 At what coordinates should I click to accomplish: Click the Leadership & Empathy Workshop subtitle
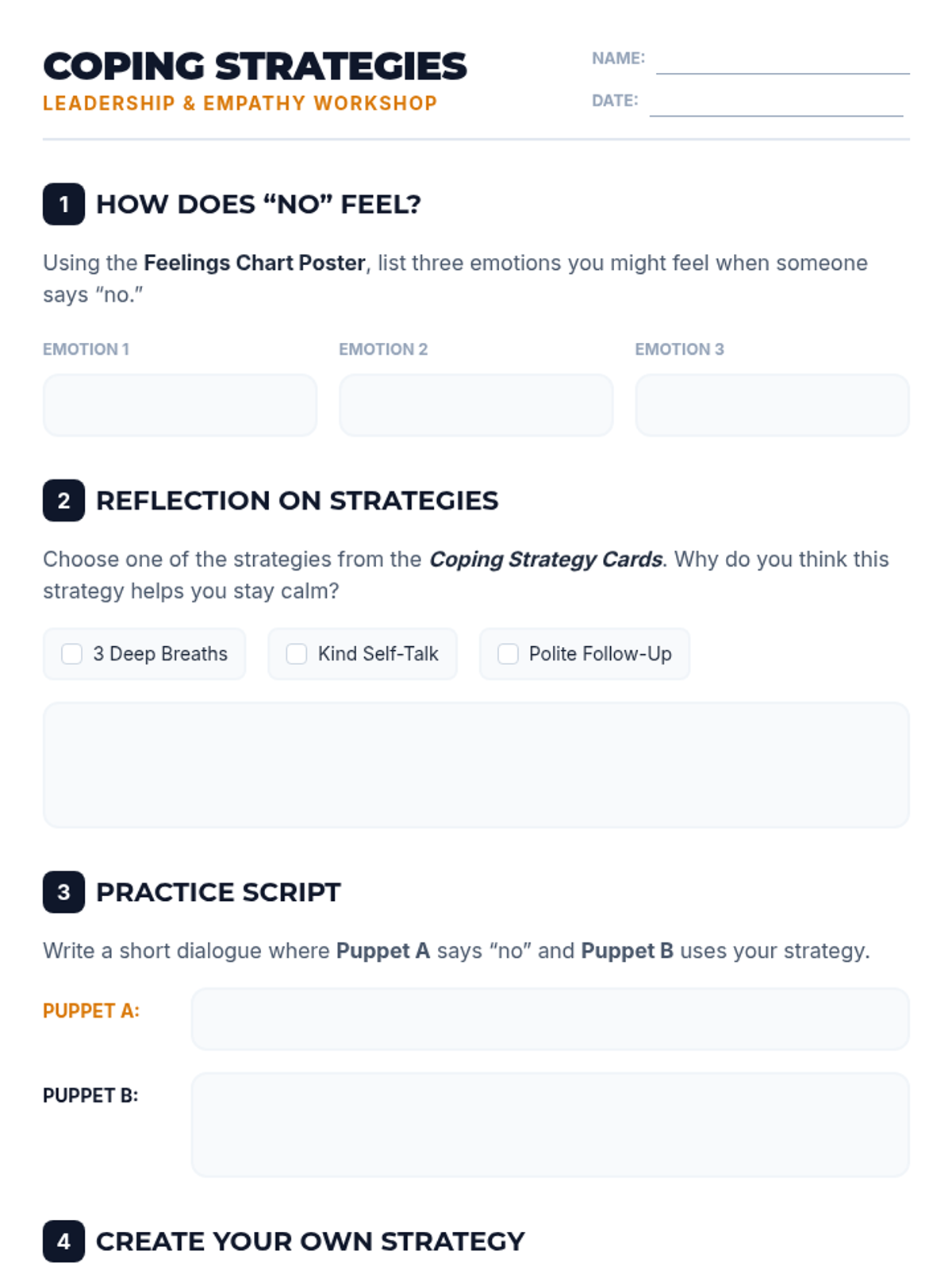(240, 103)
